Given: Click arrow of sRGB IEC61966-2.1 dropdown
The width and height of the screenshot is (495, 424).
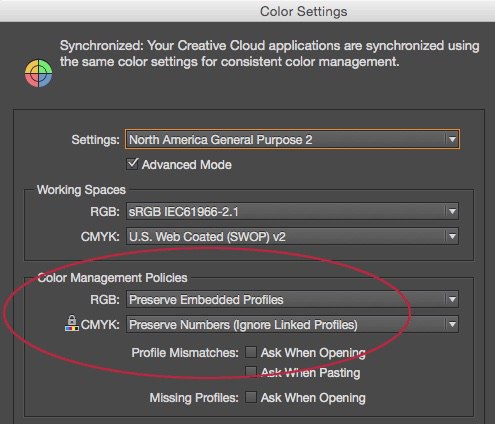Looking at the screenshot, I should [x=452, y=211].
